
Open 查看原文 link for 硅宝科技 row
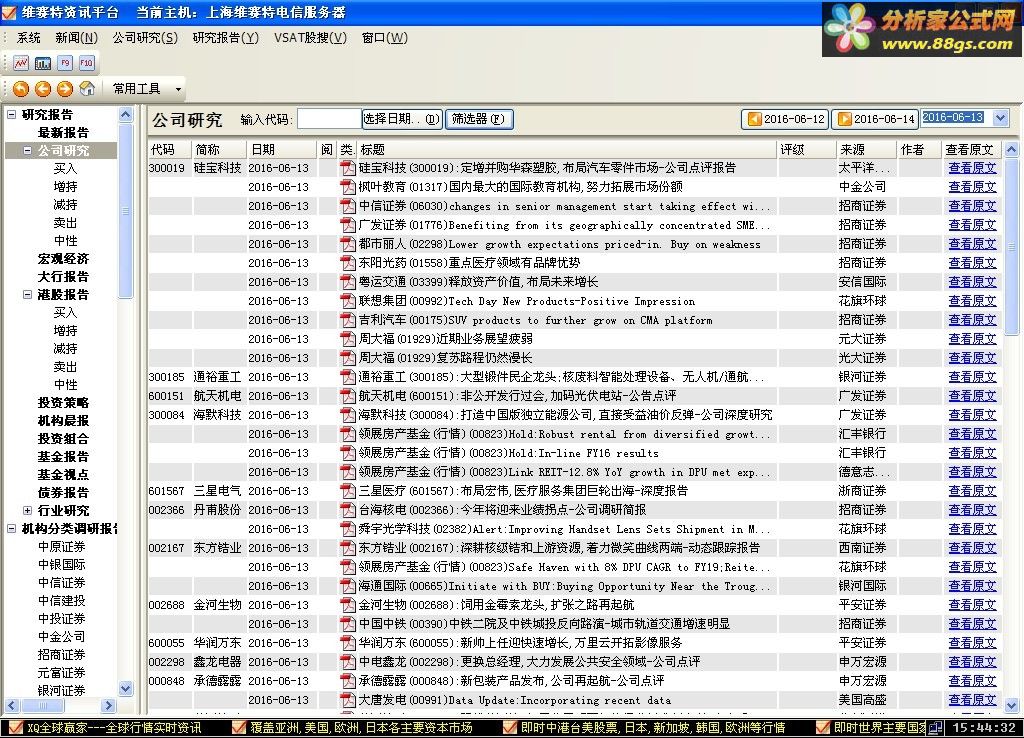tap(972, 168)
